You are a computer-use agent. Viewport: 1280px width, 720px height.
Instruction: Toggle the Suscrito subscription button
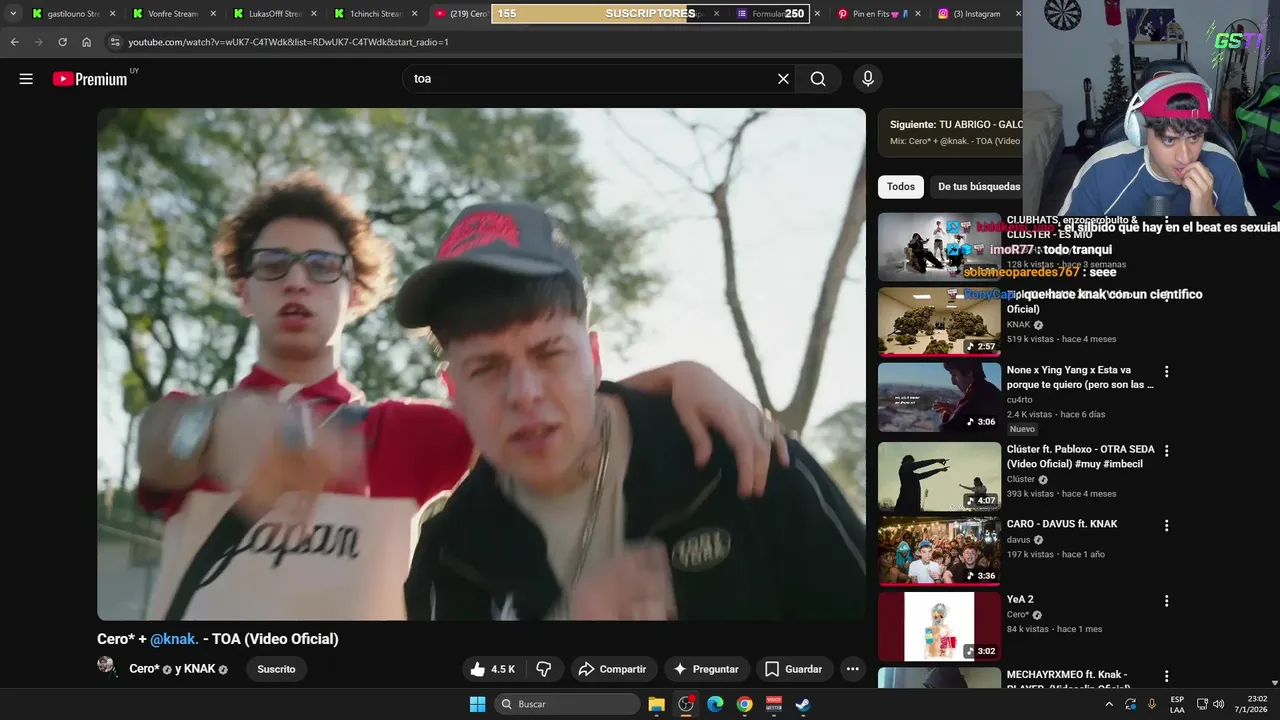(x=276, y=669)
